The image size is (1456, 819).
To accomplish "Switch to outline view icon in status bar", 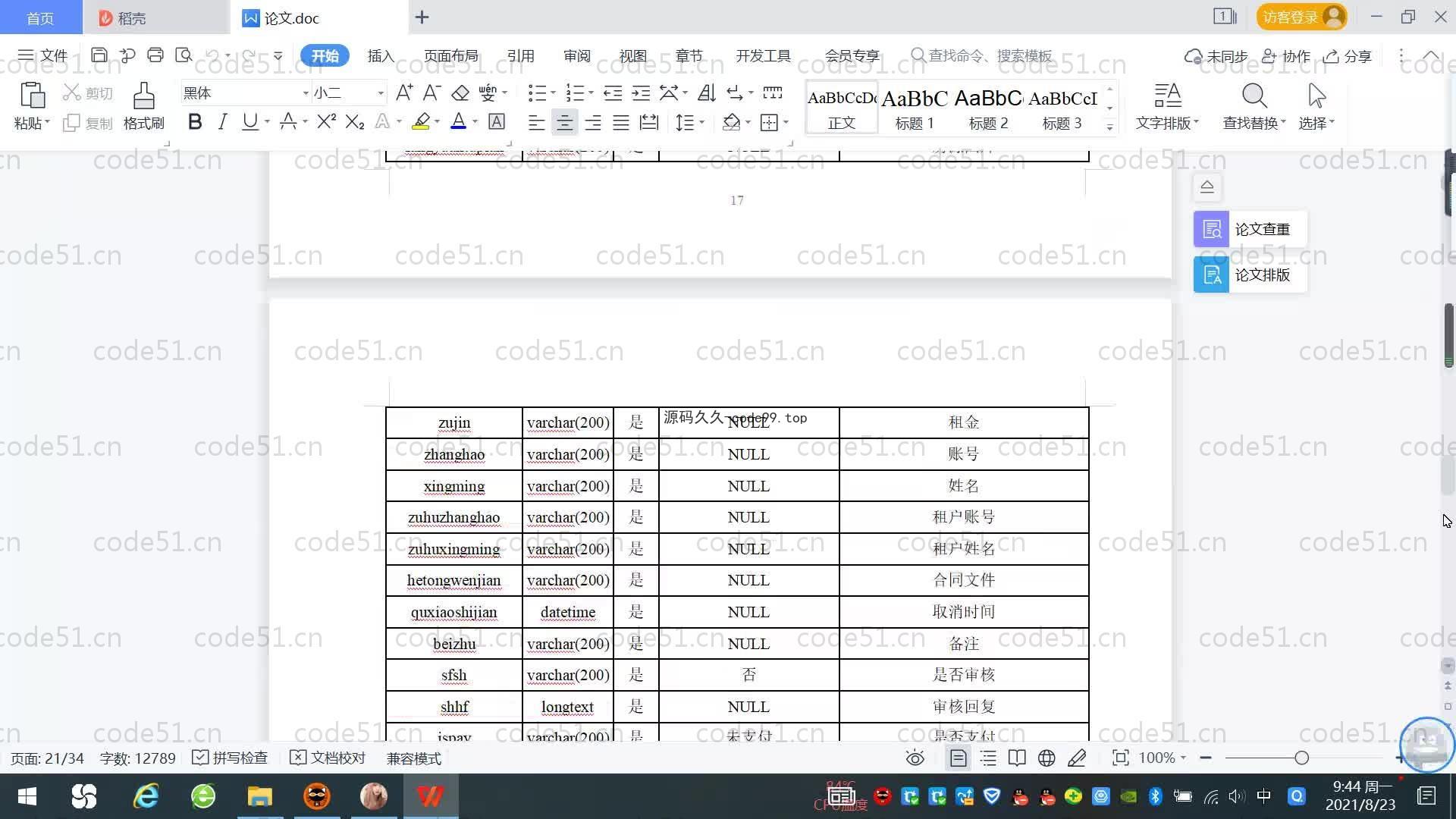I will [x=988, y=758].
